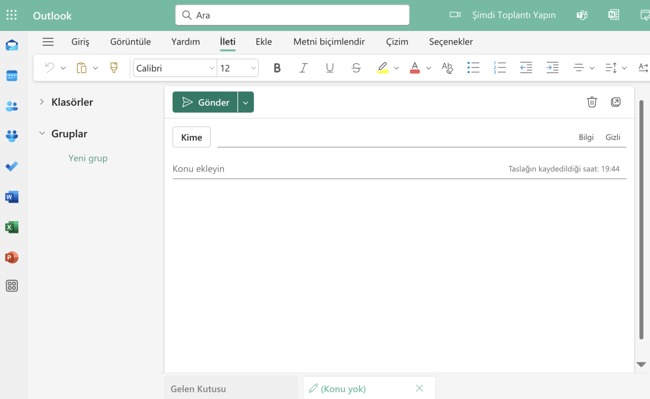Screen dimensions: 650x399
Task: Show the Bilgi (Cc) field
Action: 586,137
